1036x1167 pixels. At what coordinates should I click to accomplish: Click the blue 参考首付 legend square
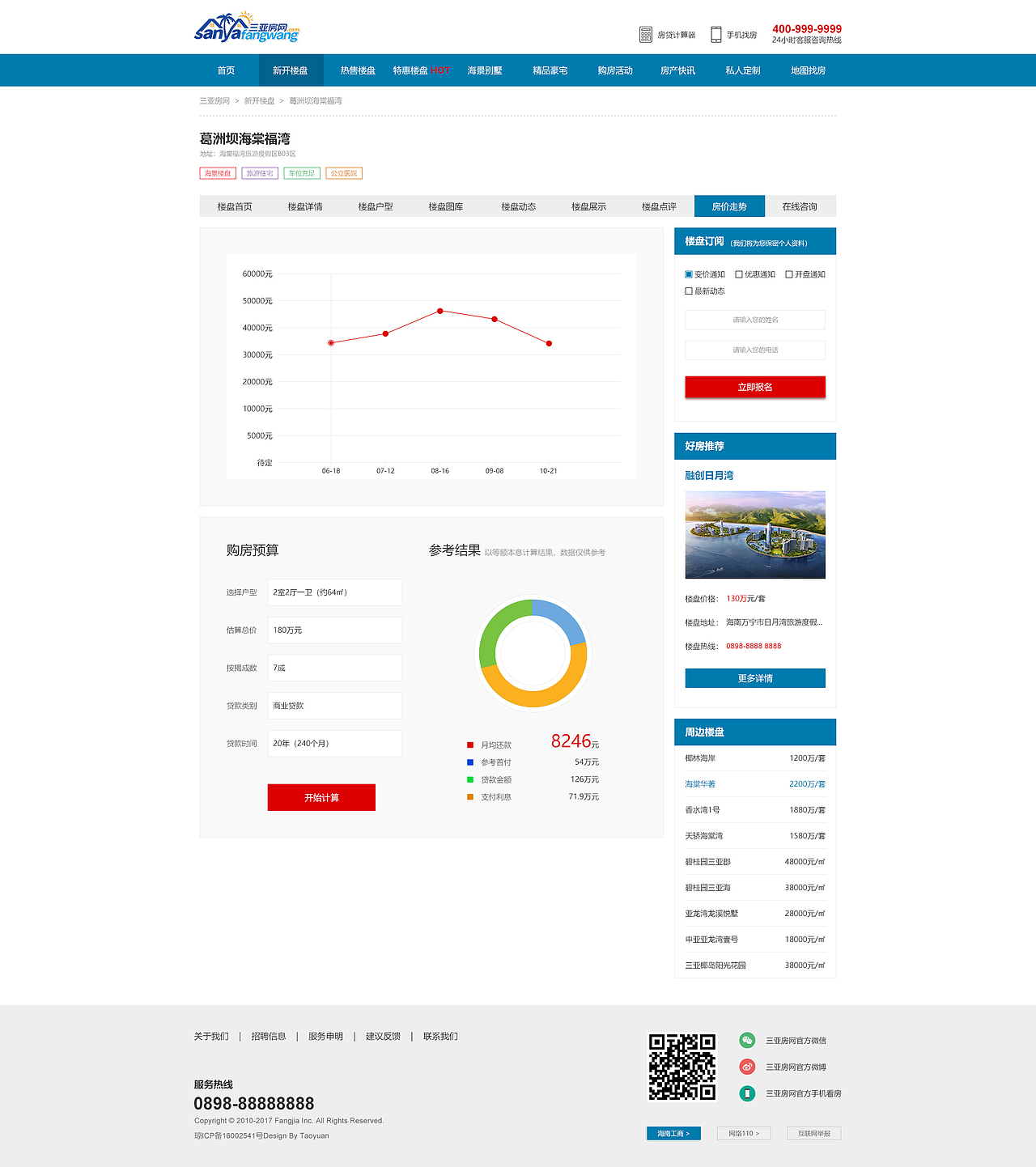[470, 762]
